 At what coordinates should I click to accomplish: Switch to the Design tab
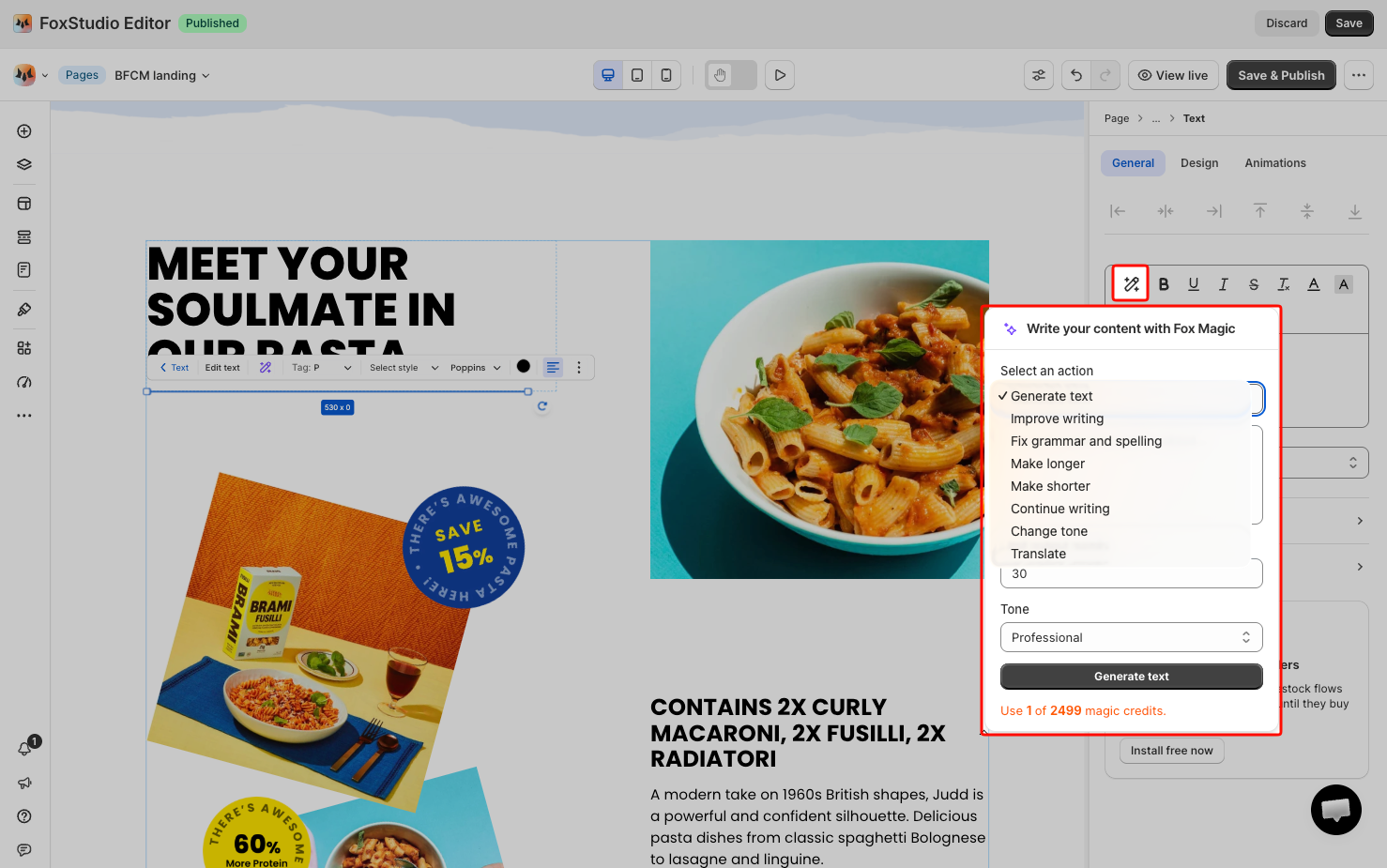pos(1199,163)
